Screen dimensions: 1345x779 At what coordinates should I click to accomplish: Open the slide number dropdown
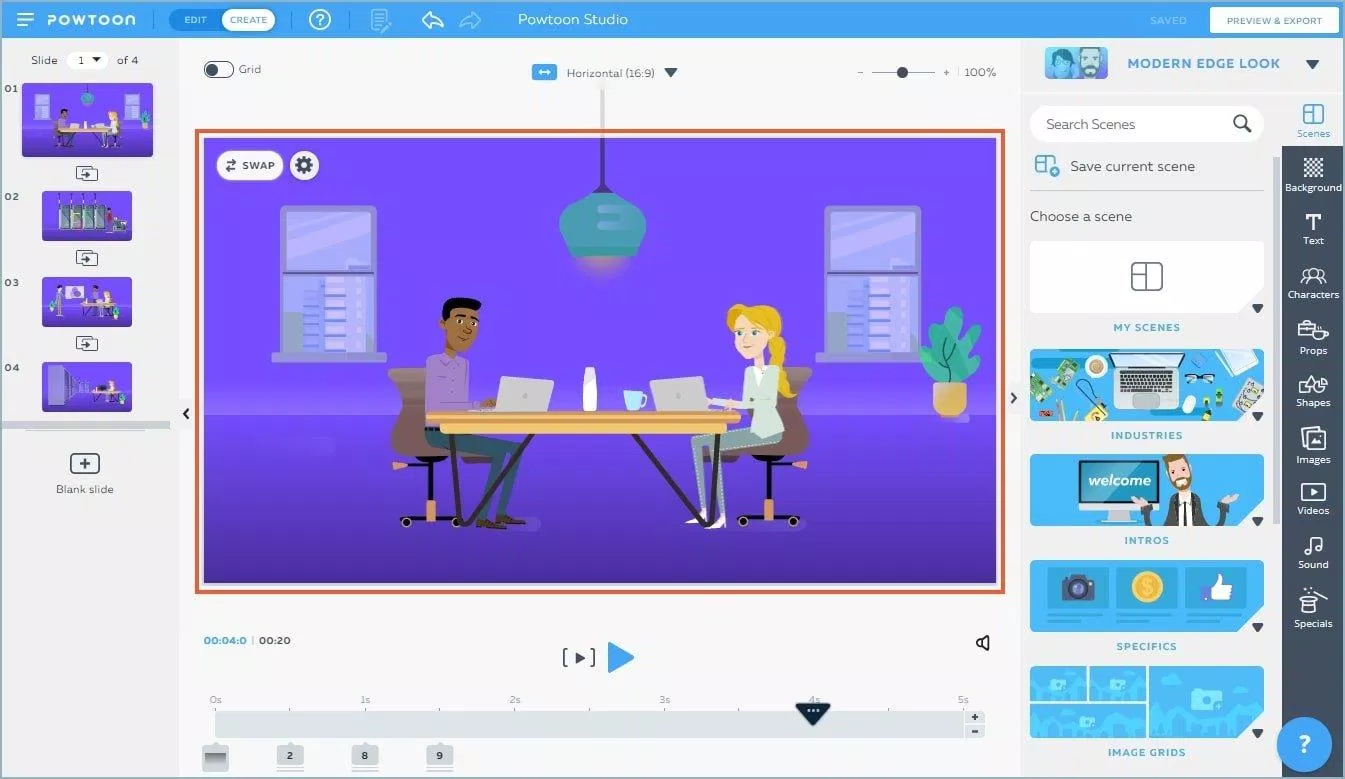[x=88, y=59]
